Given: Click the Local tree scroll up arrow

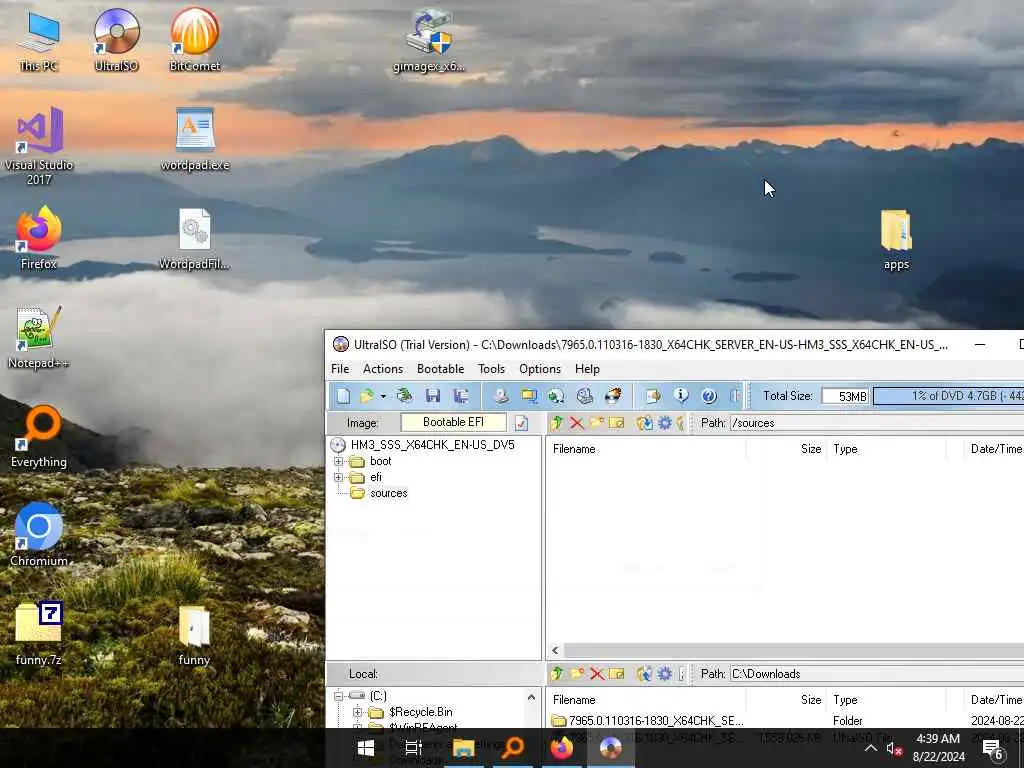Looking at the screenshot, I should tap(532, 697).
